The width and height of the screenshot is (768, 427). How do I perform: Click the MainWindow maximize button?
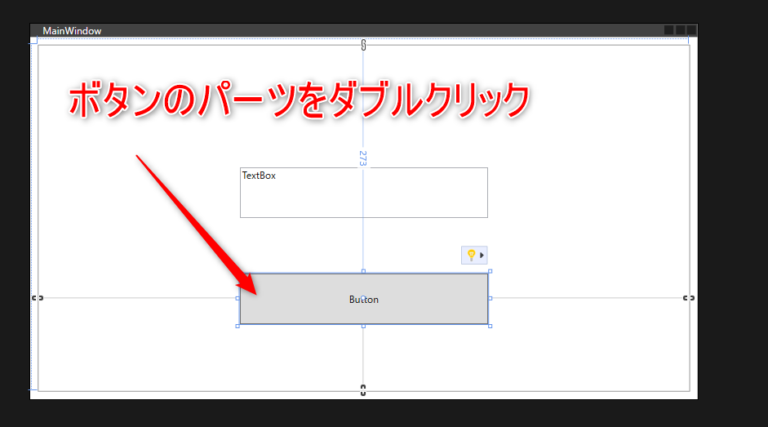[x=680, y=31]
